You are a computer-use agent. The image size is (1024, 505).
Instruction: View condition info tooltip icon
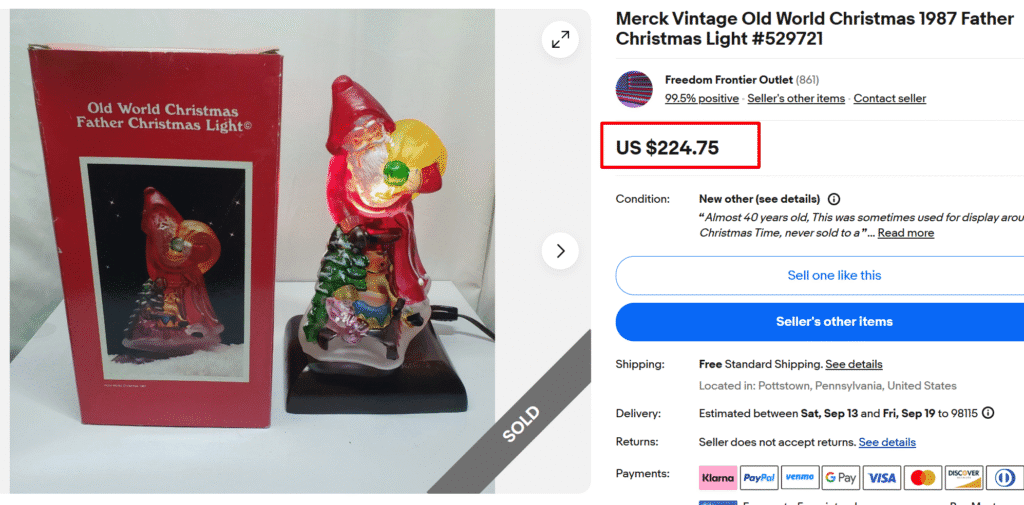tap(834, 199)
